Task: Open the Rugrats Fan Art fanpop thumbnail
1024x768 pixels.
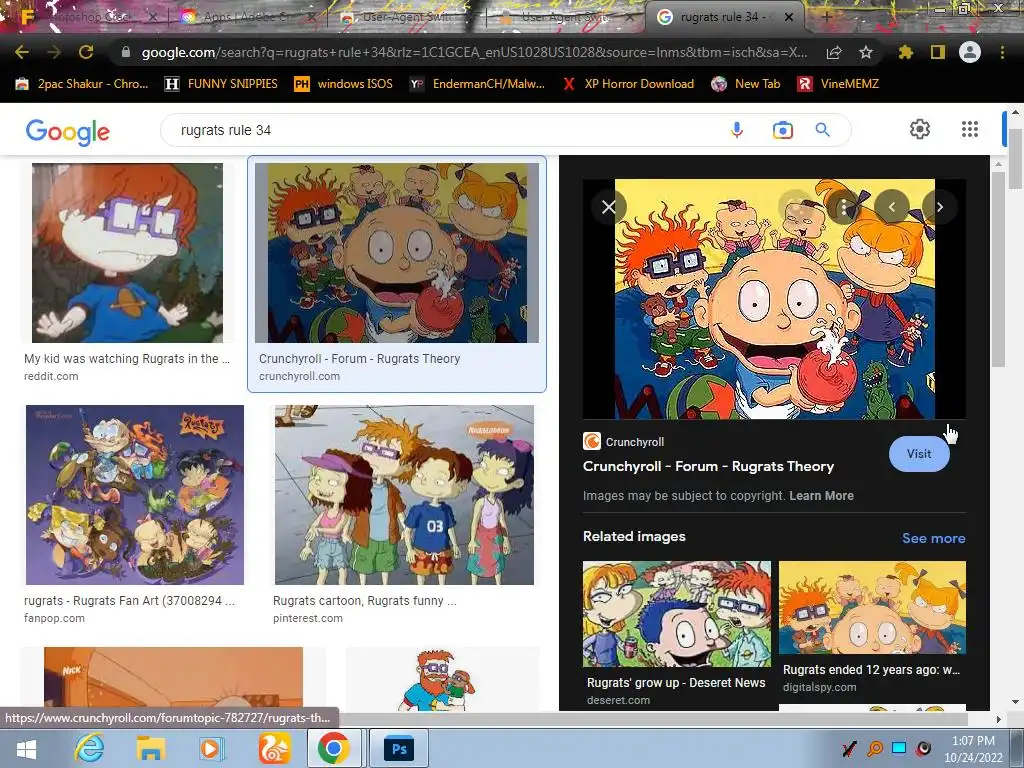Action: [135, 494]
